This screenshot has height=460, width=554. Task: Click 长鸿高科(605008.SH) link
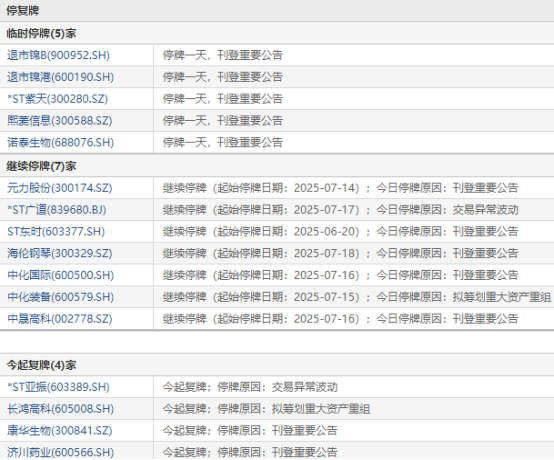click(60, 409)
